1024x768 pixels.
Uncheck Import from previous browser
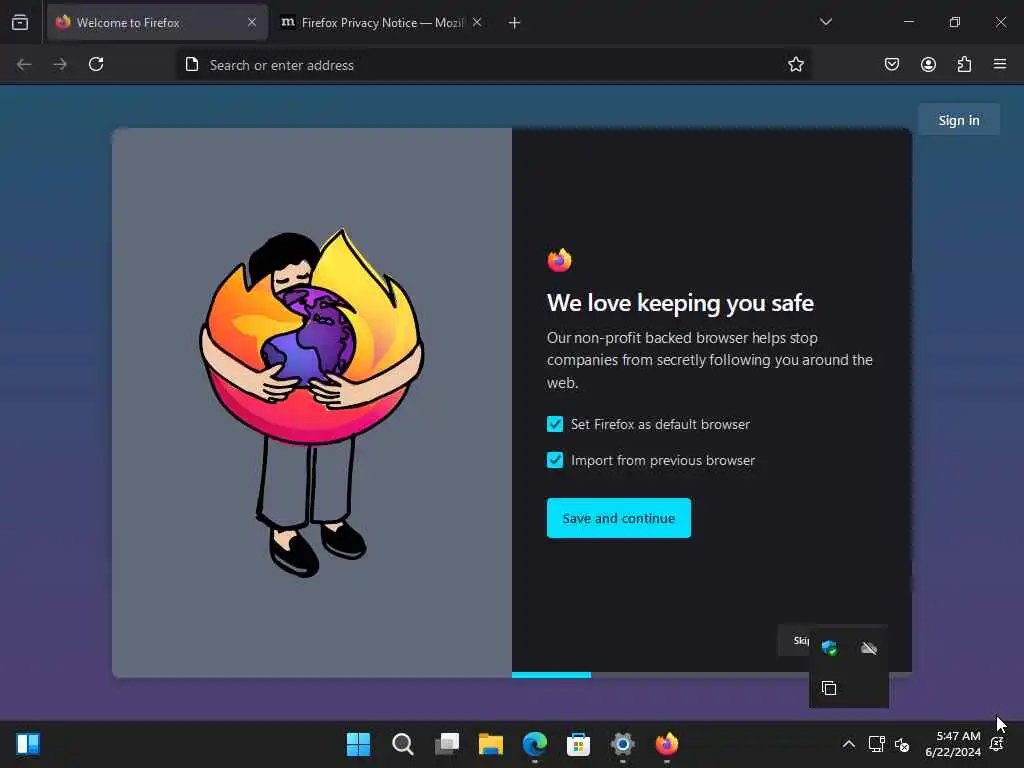555,460
